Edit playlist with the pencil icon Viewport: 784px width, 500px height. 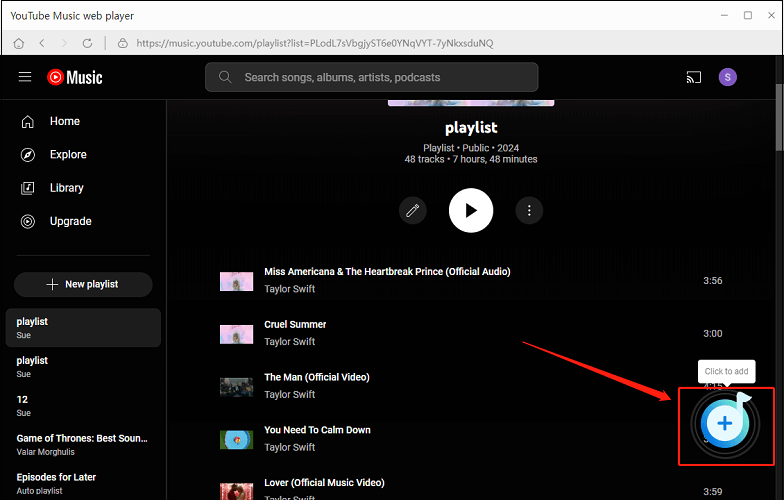412,210
